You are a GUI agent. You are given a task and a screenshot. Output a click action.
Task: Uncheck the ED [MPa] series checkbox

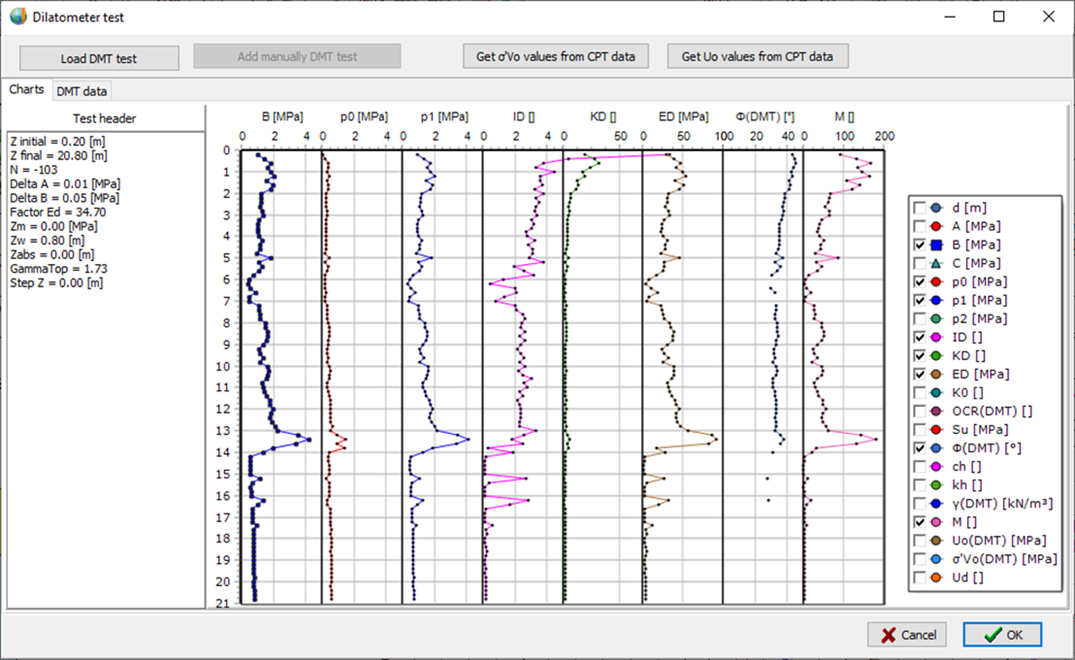point(920,374)
